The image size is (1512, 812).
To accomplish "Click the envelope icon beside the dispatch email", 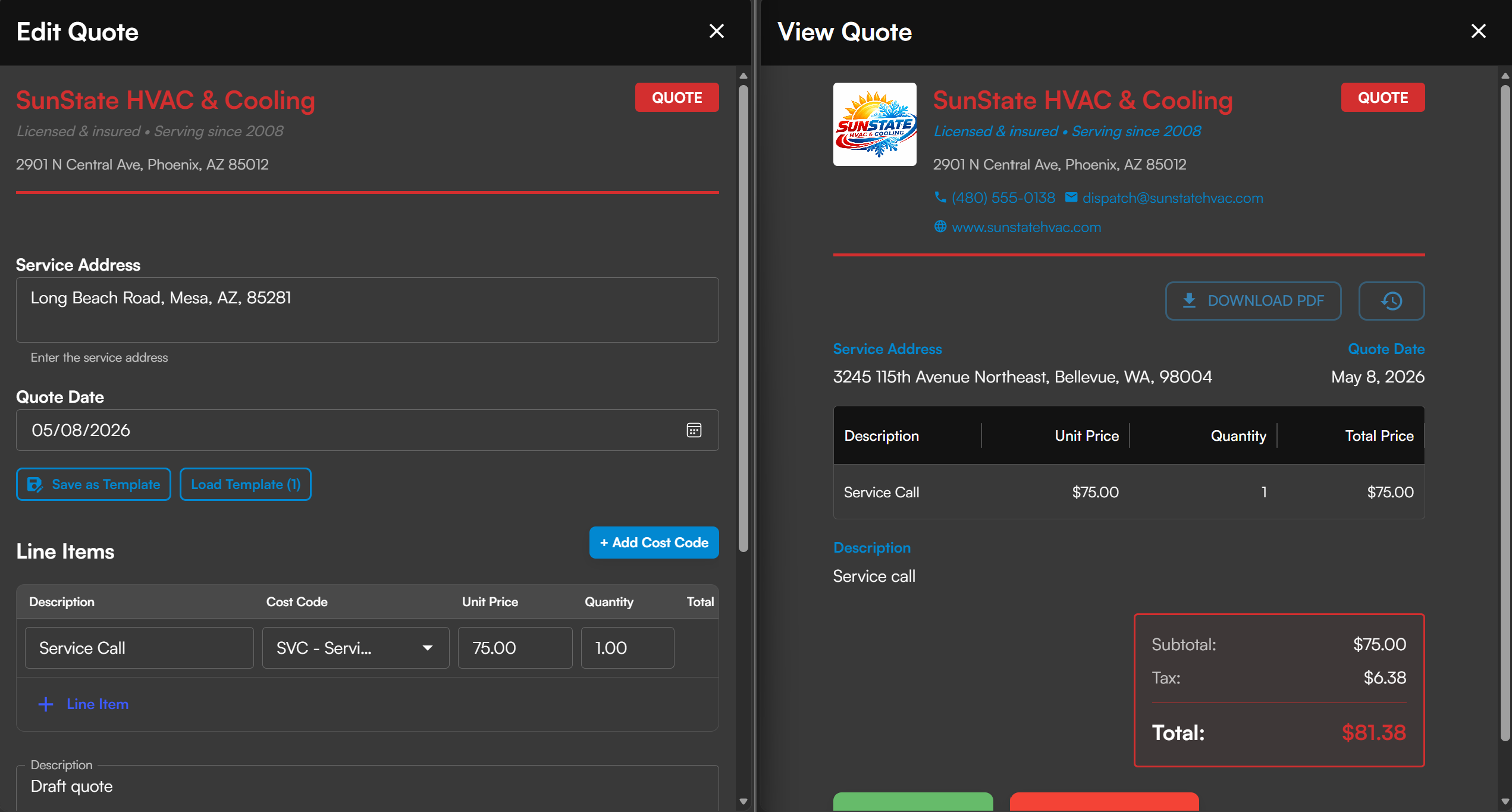I will click(1071, 197).
